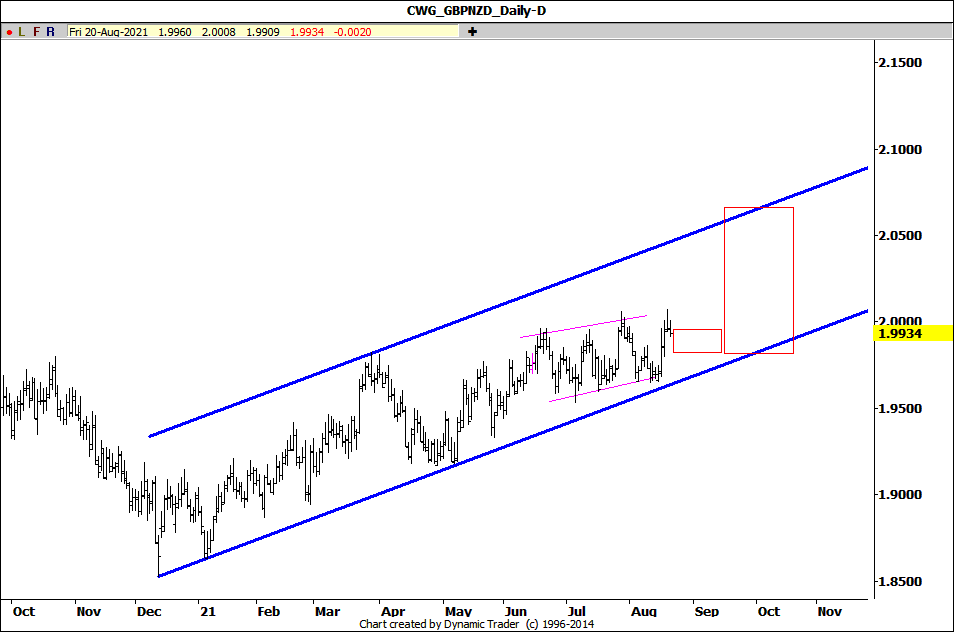Click the low price 1.9909
The height and width of the screenshot is (632, 954).
pyautogui.click(x=263, y=32)
